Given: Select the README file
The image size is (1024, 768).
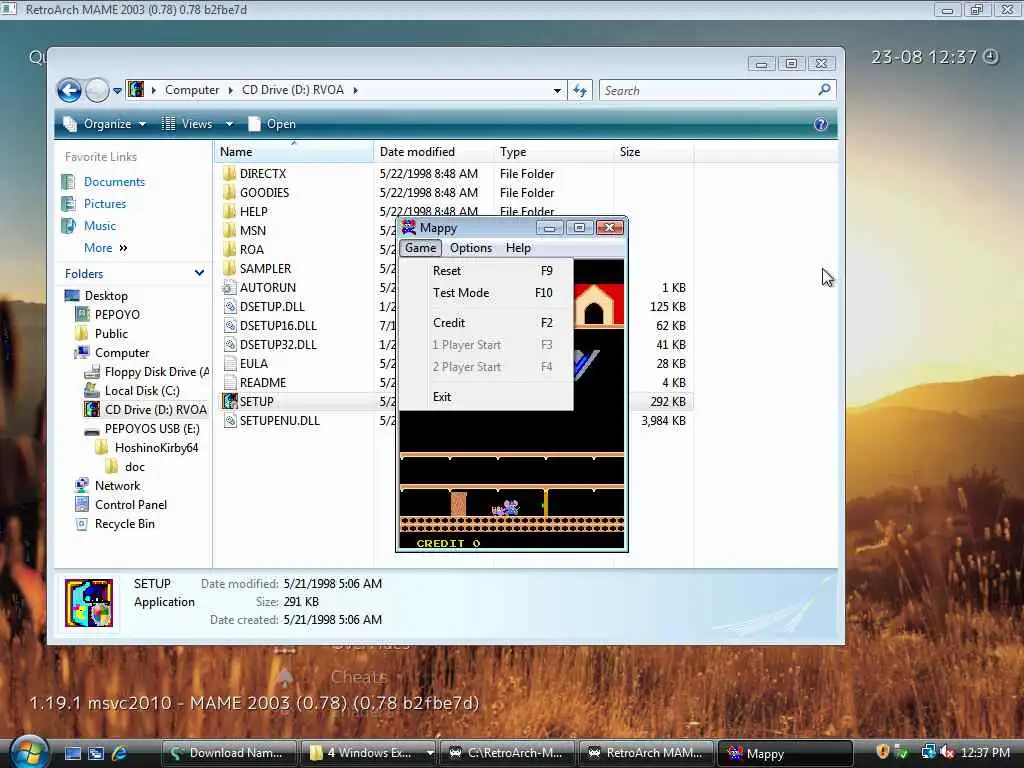Looking at the screenshot, I should (263, 383).
